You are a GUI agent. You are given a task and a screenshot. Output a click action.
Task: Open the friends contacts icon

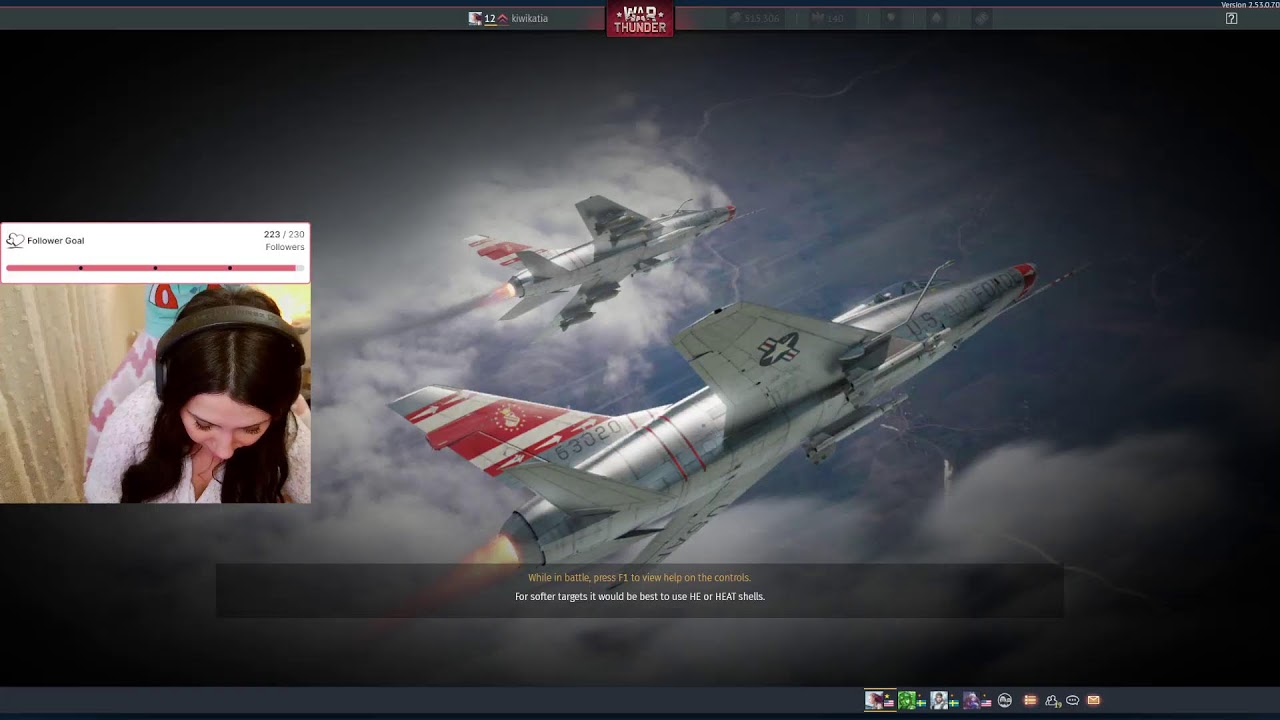[1052, 701]
